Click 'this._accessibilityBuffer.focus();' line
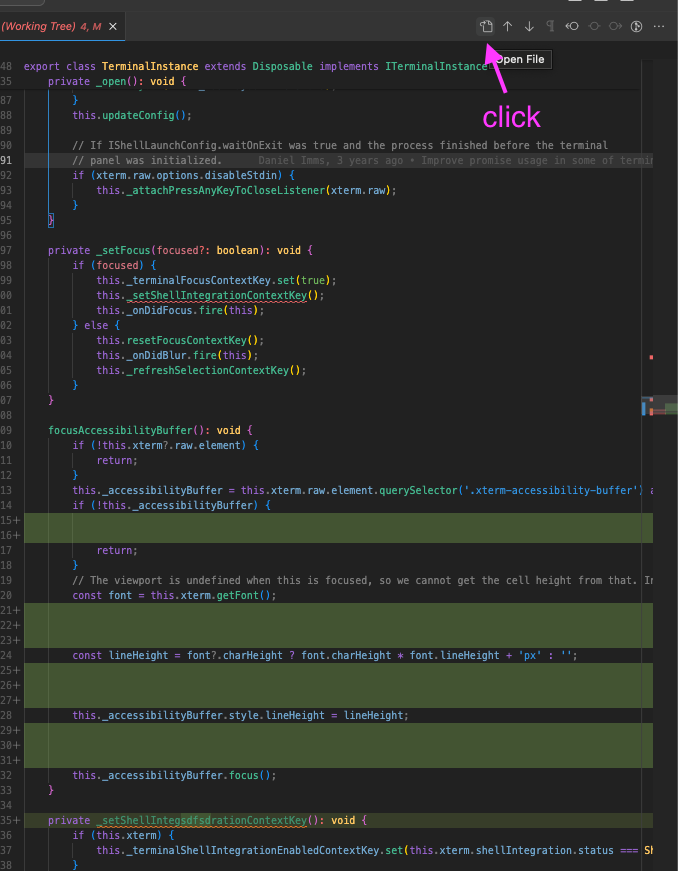This screenshot has width=678, height=871. (x=174, y=775)
